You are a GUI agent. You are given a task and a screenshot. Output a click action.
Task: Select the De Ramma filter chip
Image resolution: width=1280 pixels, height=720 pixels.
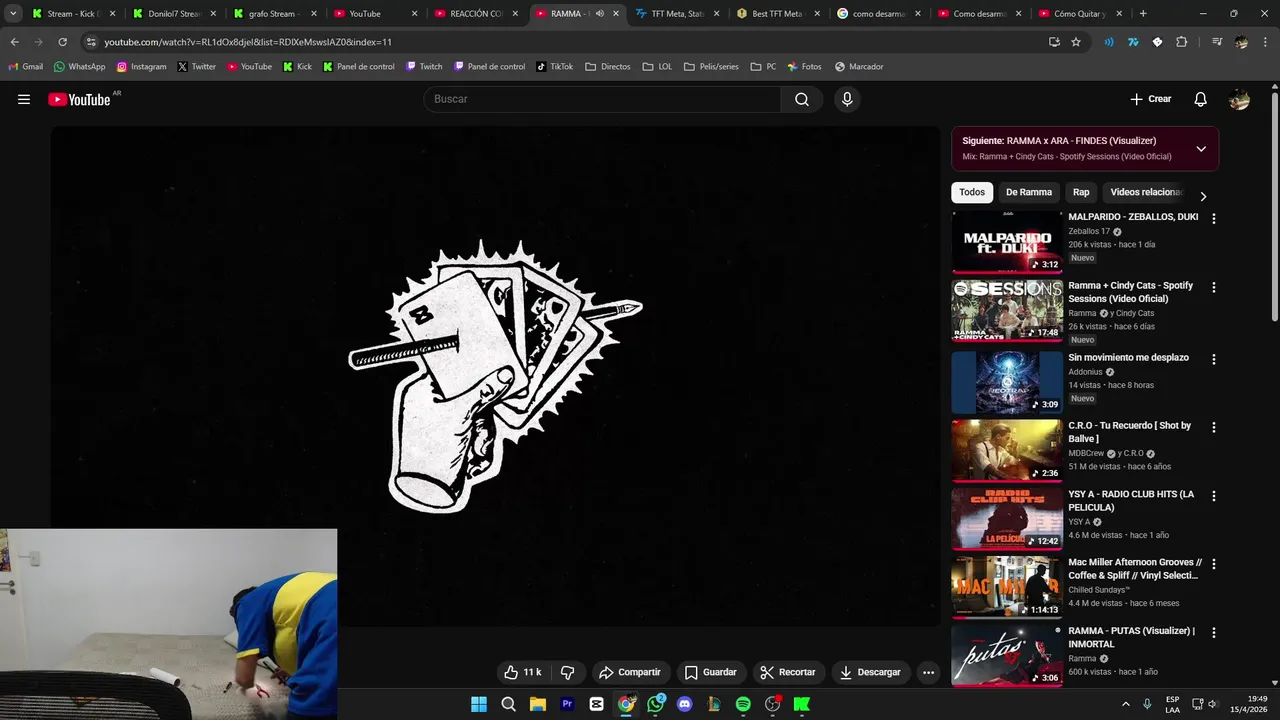point(1029,192)
